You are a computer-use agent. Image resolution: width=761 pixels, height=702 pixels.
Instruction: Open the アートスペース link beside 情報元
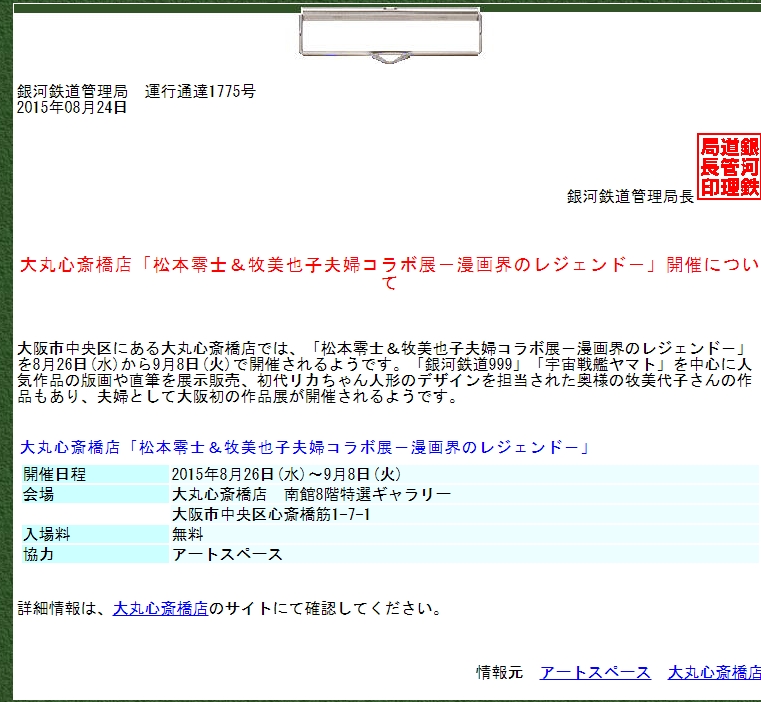(x=595, y=672)
